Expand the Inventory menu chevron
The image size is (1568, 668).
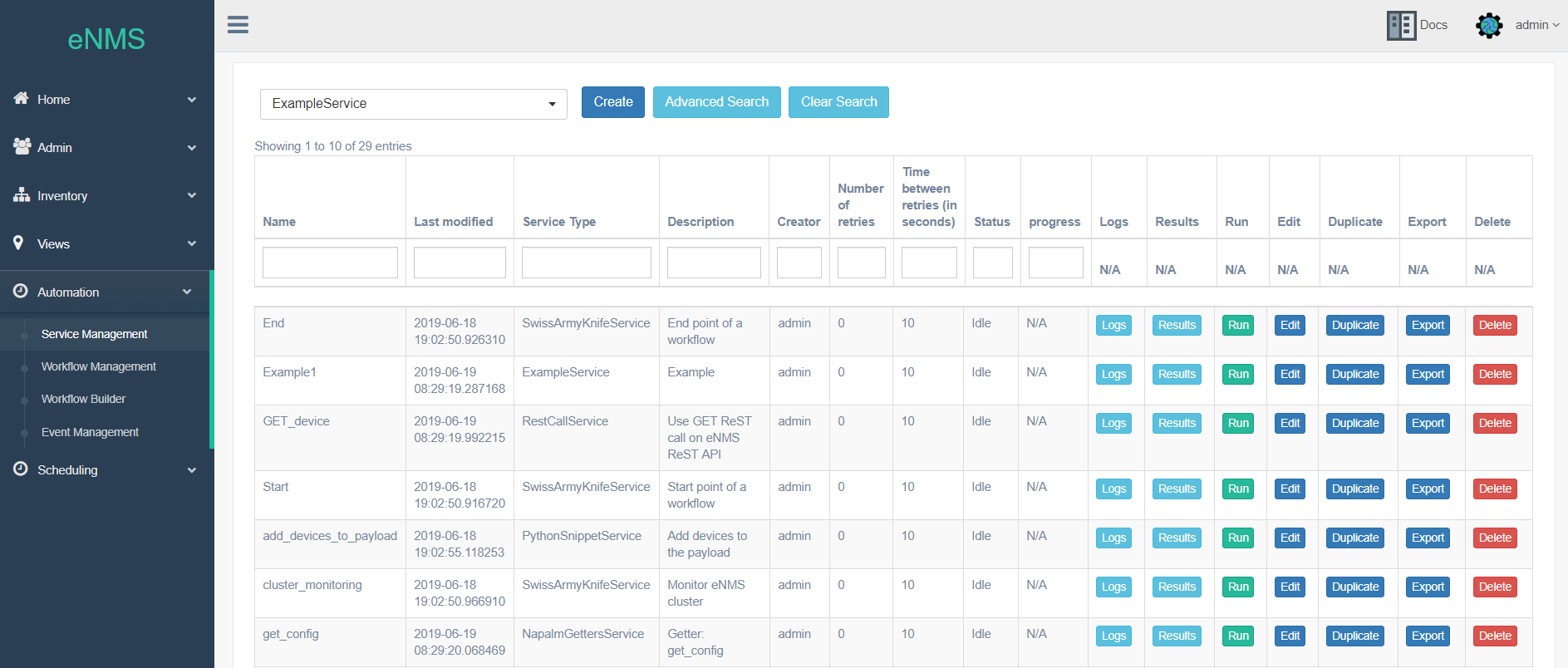[192, 196]
